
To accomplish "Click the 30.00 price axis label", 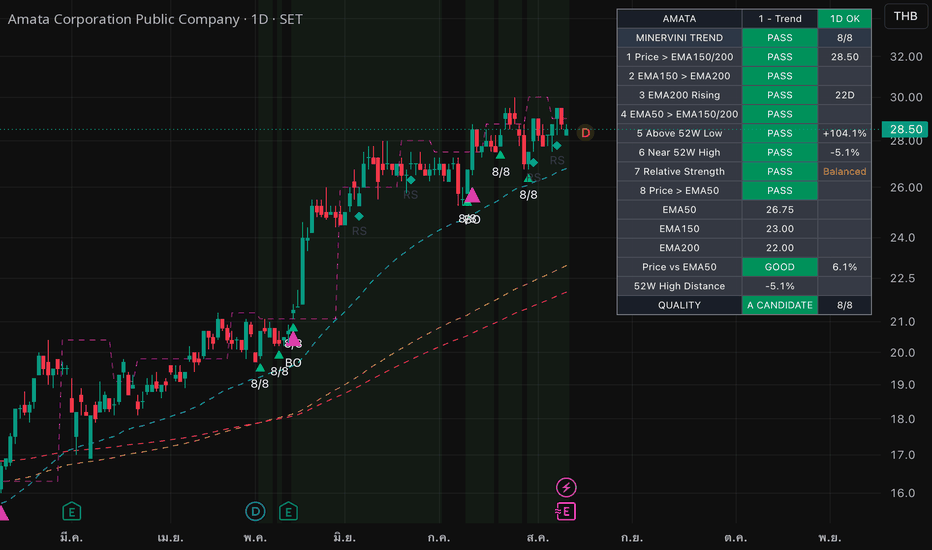I will click(x=906, y=97).
